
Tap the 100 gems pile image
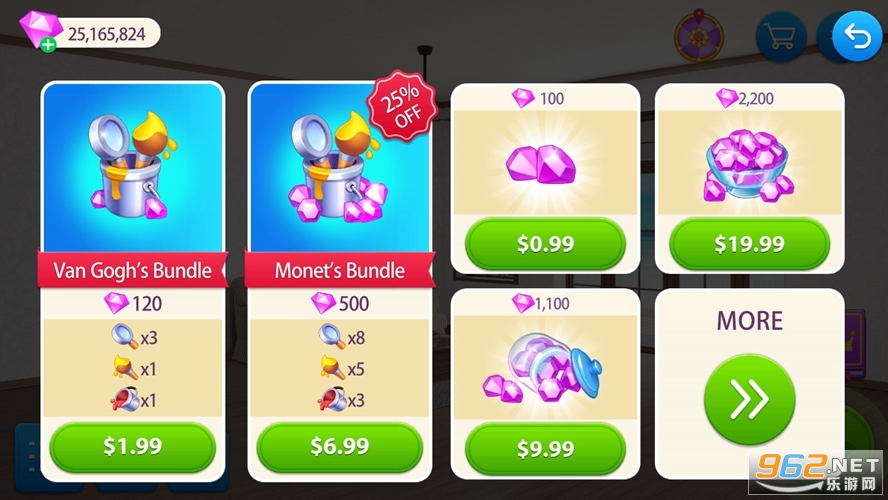(541, 164)
